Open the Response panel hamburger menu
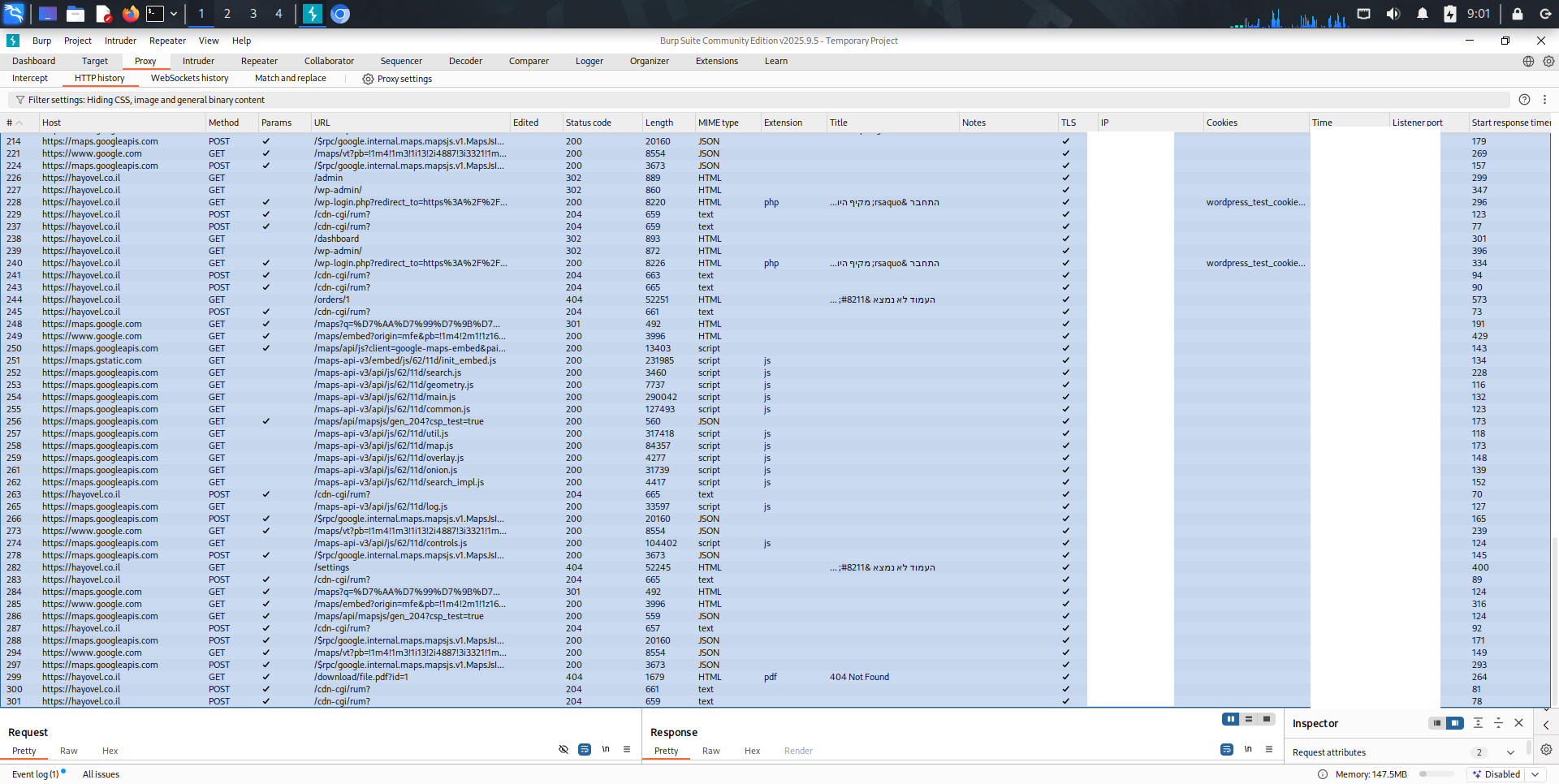This screenshot has height=784, width=1559. click(x=1269, y=749)
